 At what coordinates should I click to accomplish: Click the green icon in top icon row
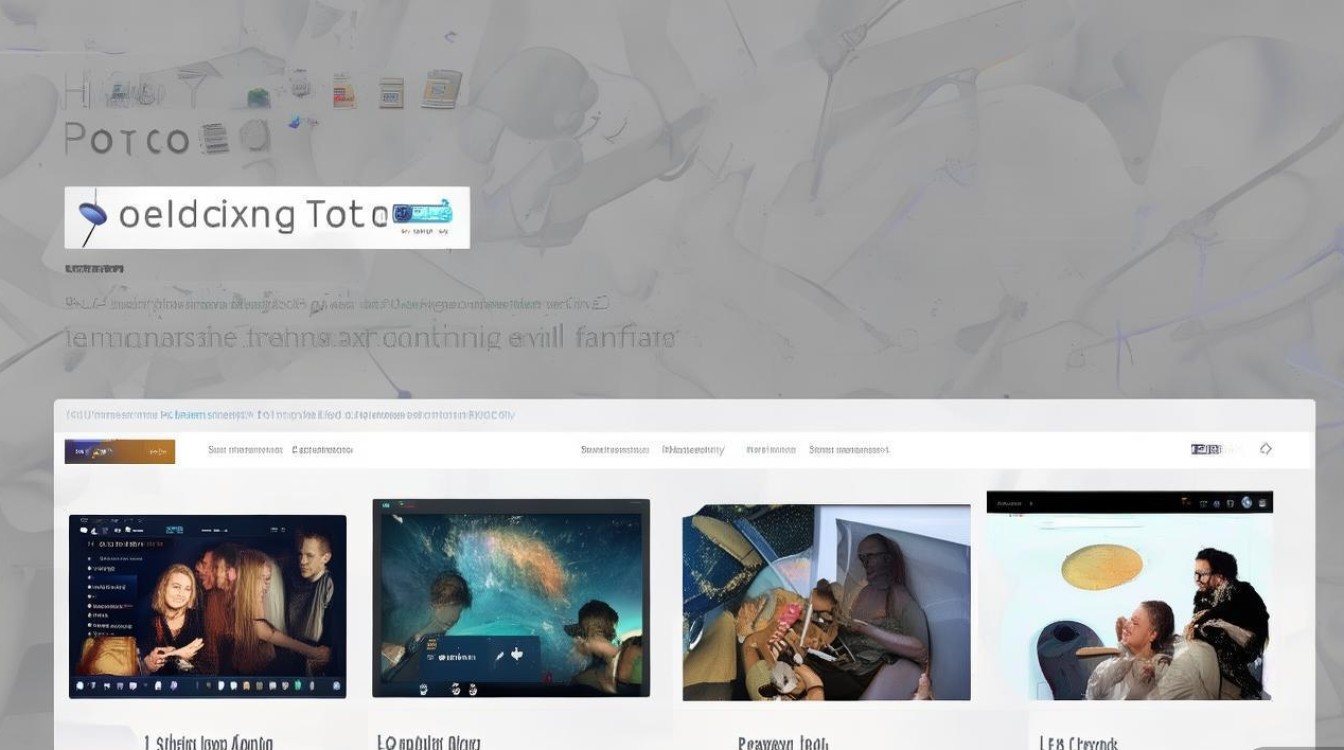coord(258,97)
